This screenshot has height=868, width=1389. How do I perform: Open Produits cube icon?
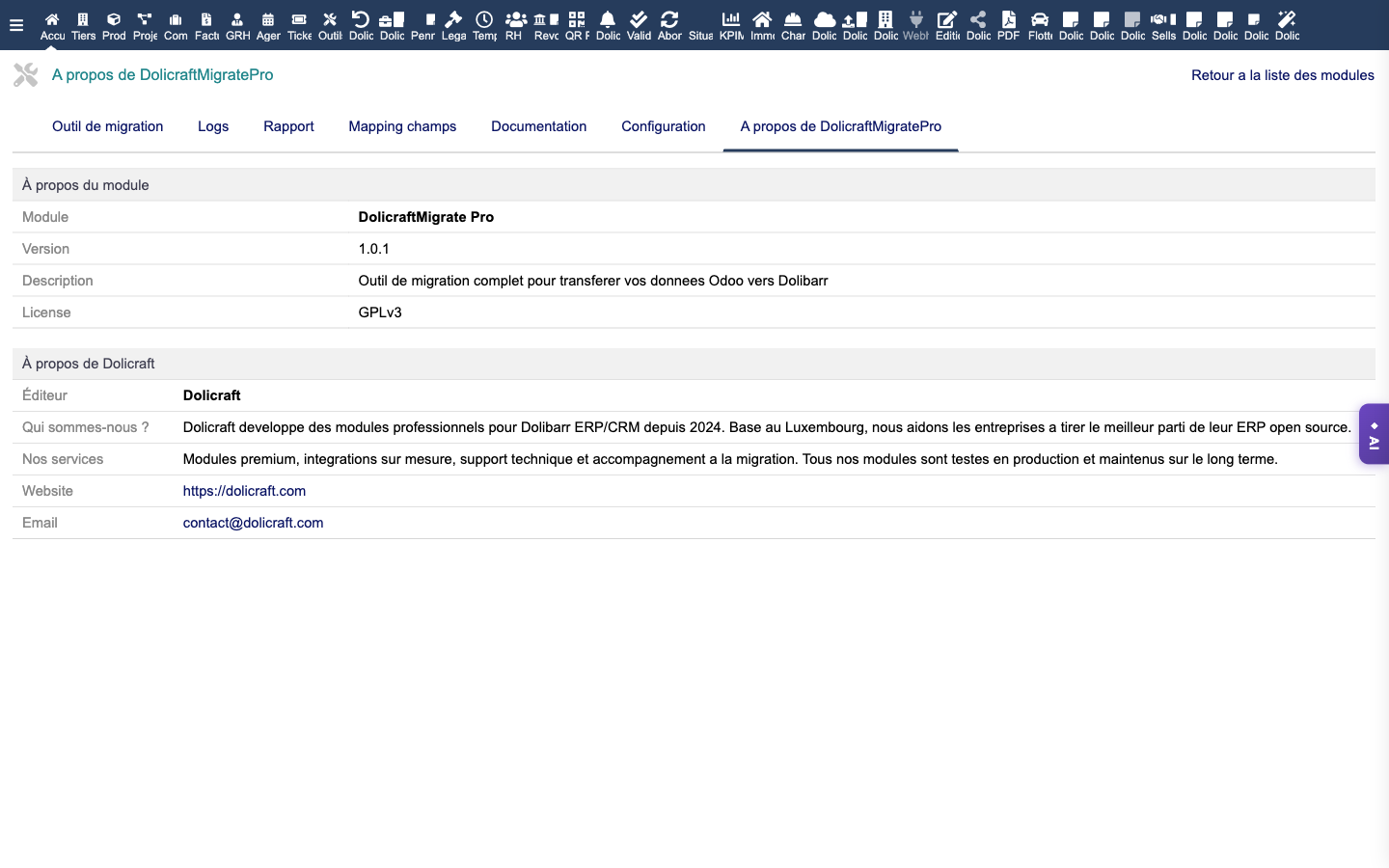coord(114,19)
